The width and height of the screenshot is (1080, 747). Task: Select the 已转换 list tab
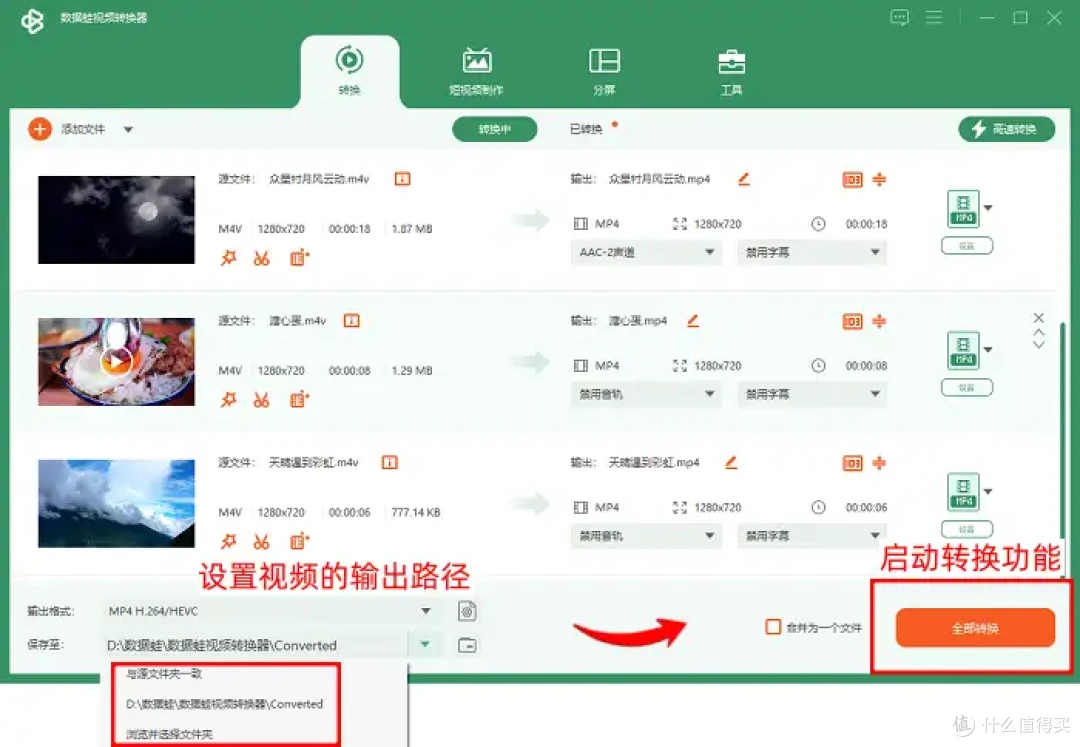586,129
